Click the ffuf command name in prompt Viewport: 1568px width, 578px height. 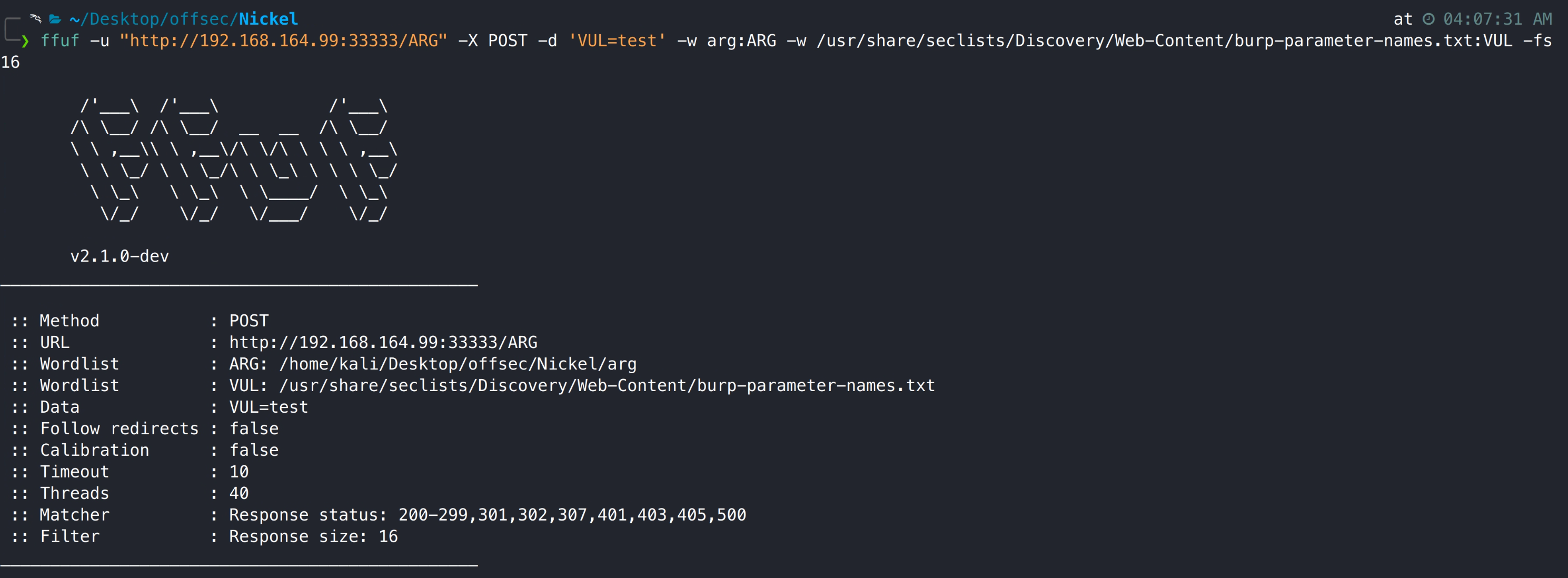point(59,41)
